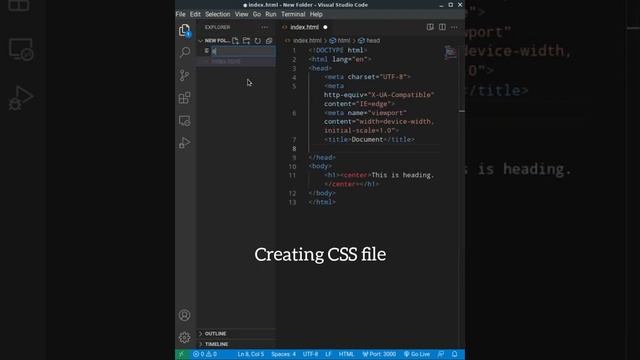Open the File menu
This screenshot has height=360, width=640.
180,14
